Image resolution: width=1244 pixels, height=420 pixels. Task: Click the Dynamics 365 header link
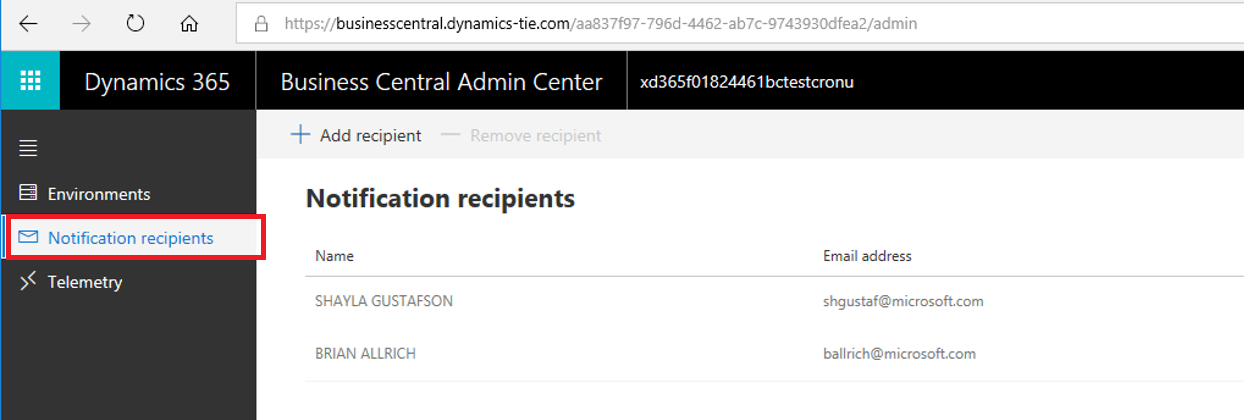(x=157, y=82)
